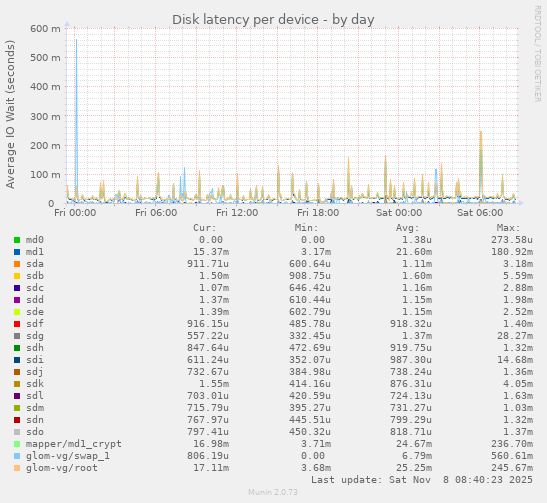Image resolution: width=547 pixels, height=503 pixels.
Task: Click md1 current value 15.37m
Action: (x=211, y=252)
